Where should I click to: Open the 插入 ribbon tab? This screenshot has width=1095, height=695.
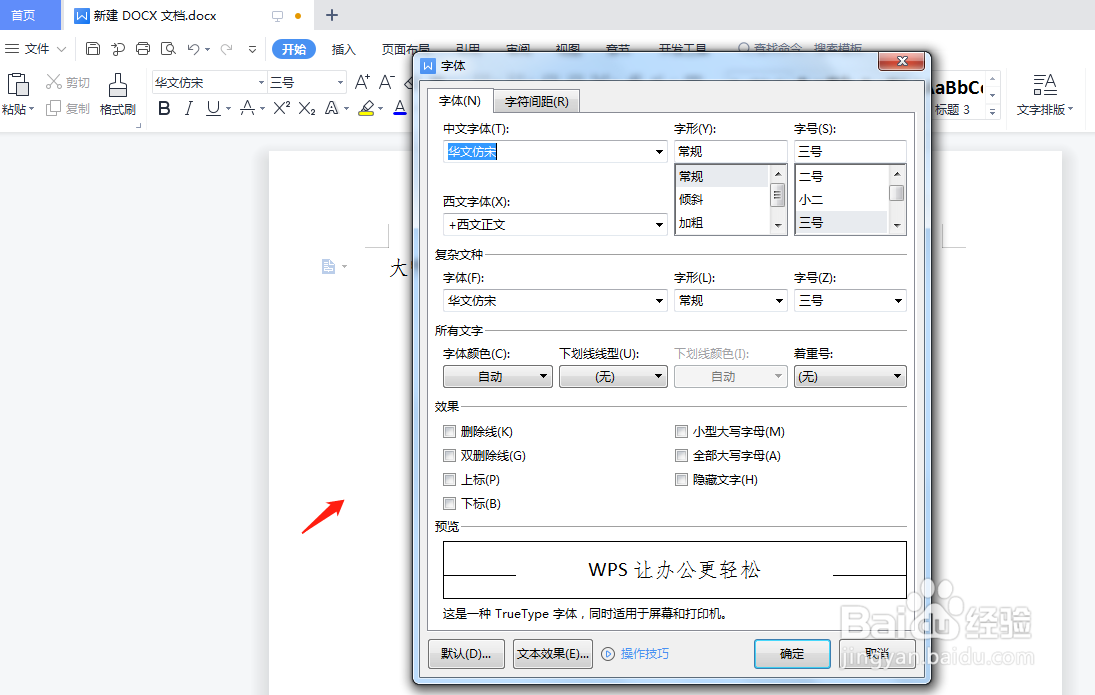[x=340, y=48]
